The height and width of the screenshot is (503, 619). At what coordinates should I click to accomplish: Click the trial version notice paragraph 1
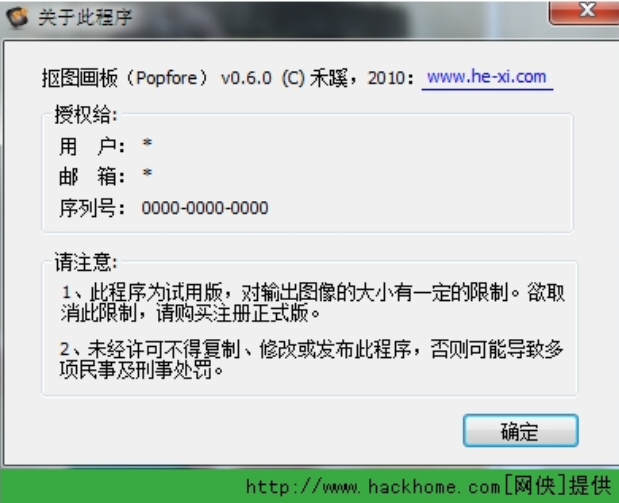(x=313, y=303)
